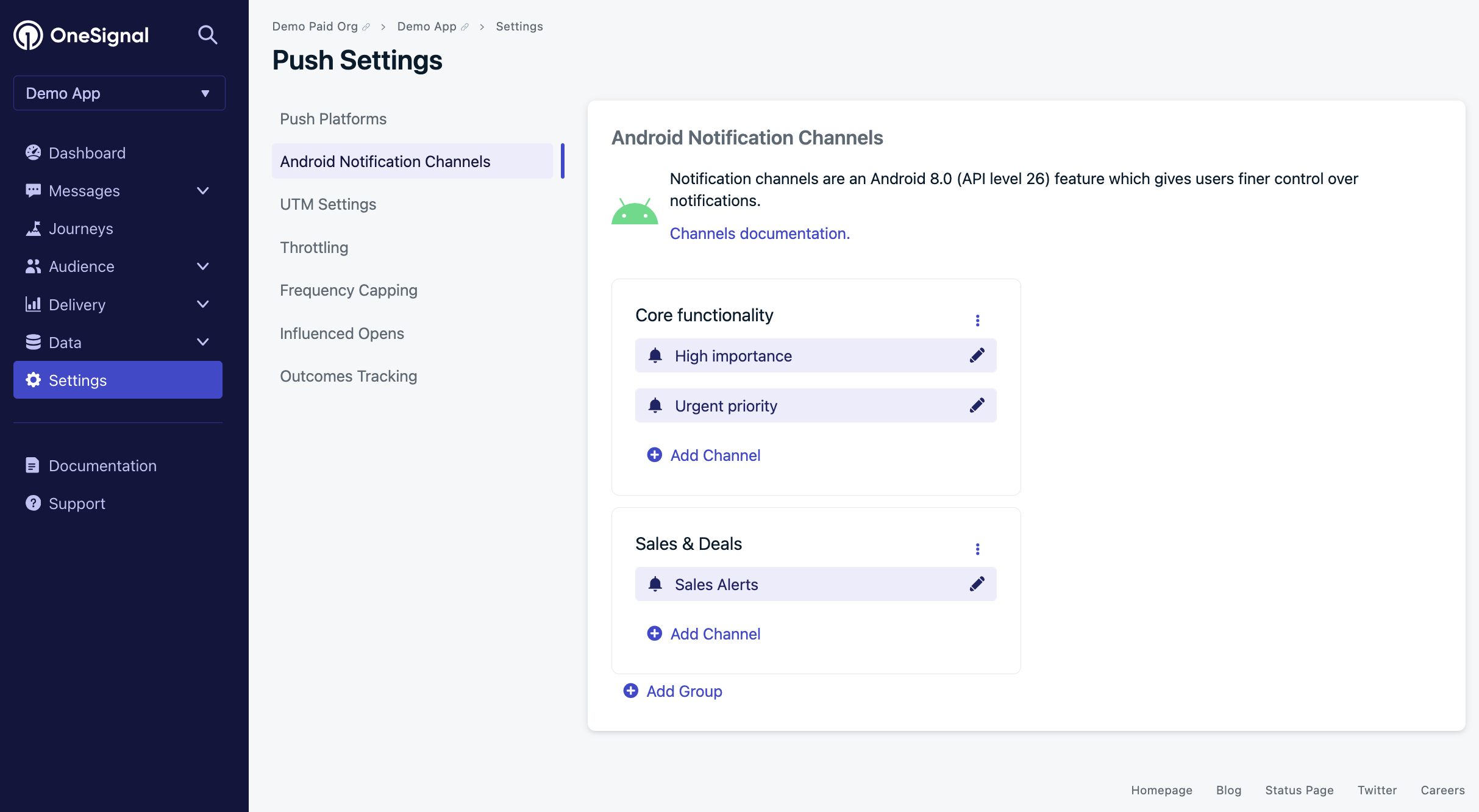Click the Sales Alerts bell icon
1479x812 pixels.
[655, 584]
